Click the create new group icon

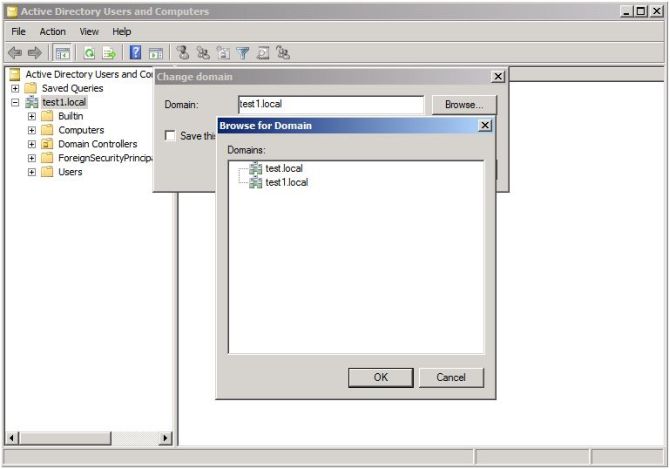click(203, 53)
